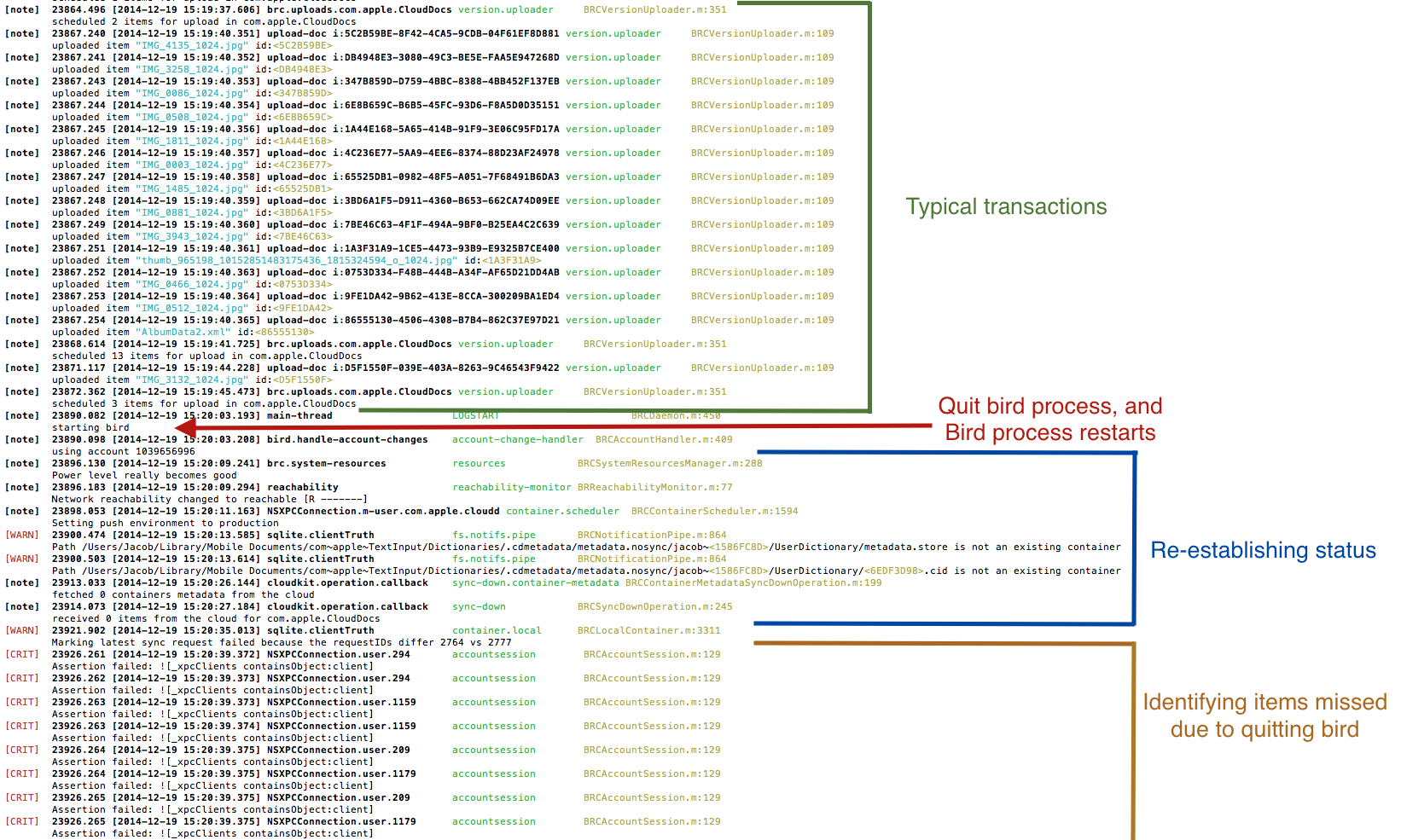Select the file name "IMG_3258_1024.jpg"
Viewport: 1401px width, 840px height.
(x=192, y=70)
